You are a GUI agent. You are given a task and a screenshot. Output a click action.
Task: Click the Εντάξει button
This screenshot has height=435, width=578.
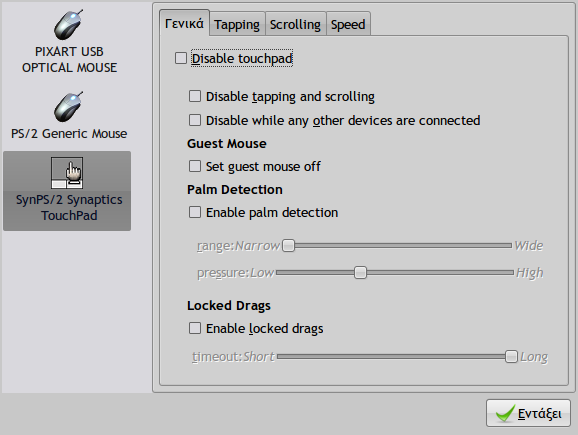(x=528, y=413)
